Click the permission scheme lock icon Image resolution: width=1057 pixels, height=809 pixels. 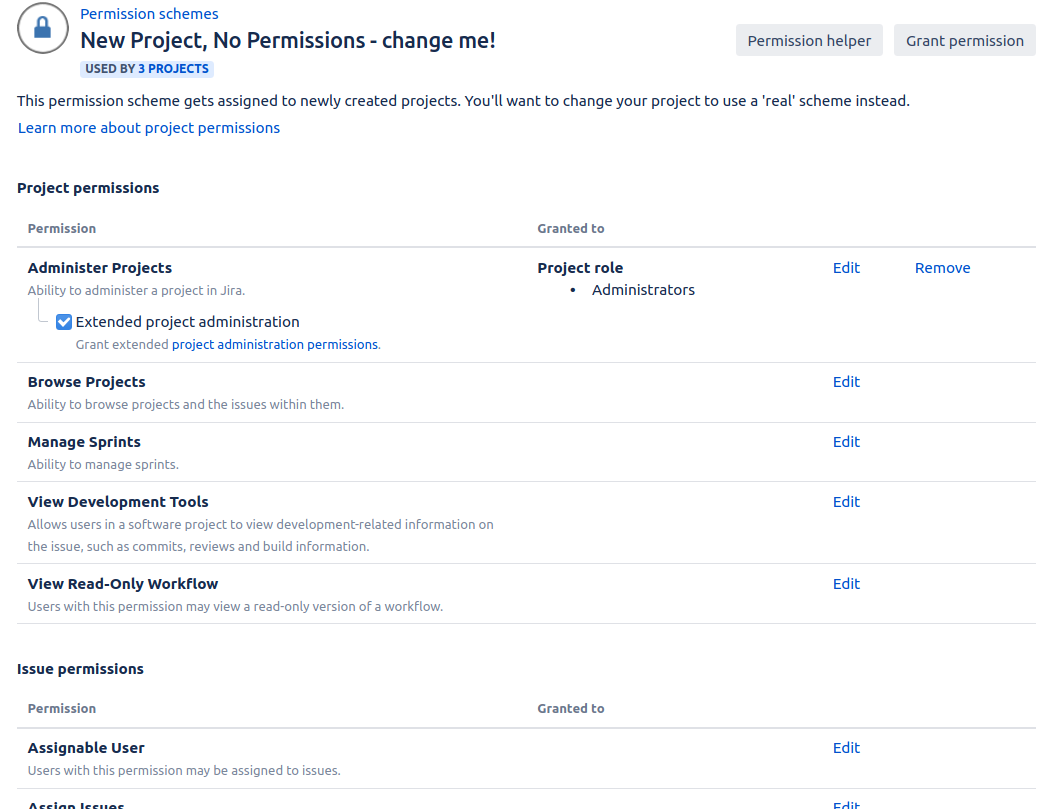coord(42,28)
